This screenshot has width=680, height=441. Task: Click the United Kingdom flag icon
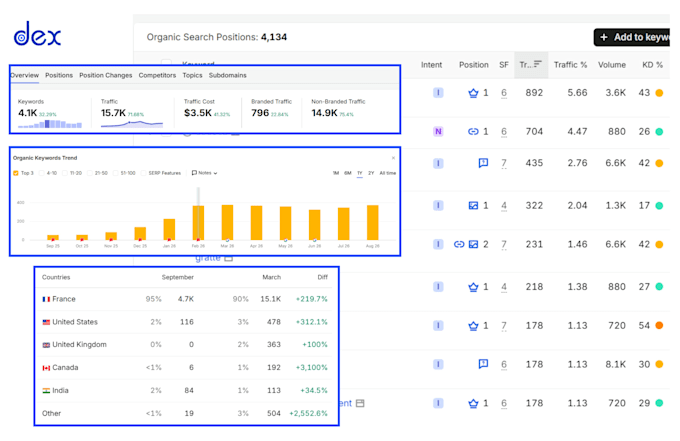coord(46,345)
